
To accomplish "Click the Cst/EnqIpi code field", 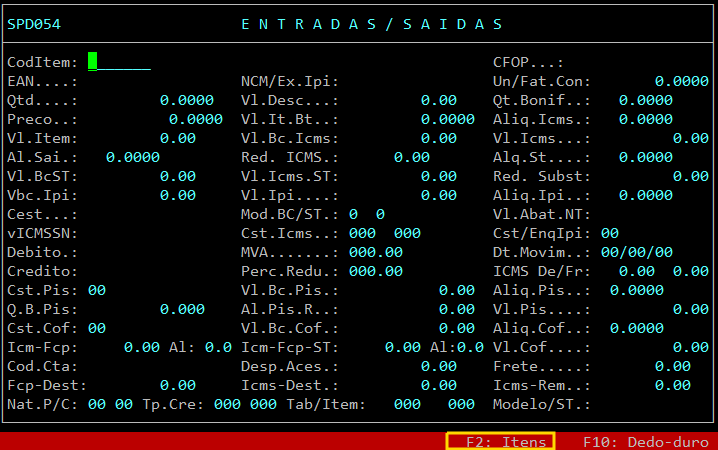I will click(x=609, y=233).
